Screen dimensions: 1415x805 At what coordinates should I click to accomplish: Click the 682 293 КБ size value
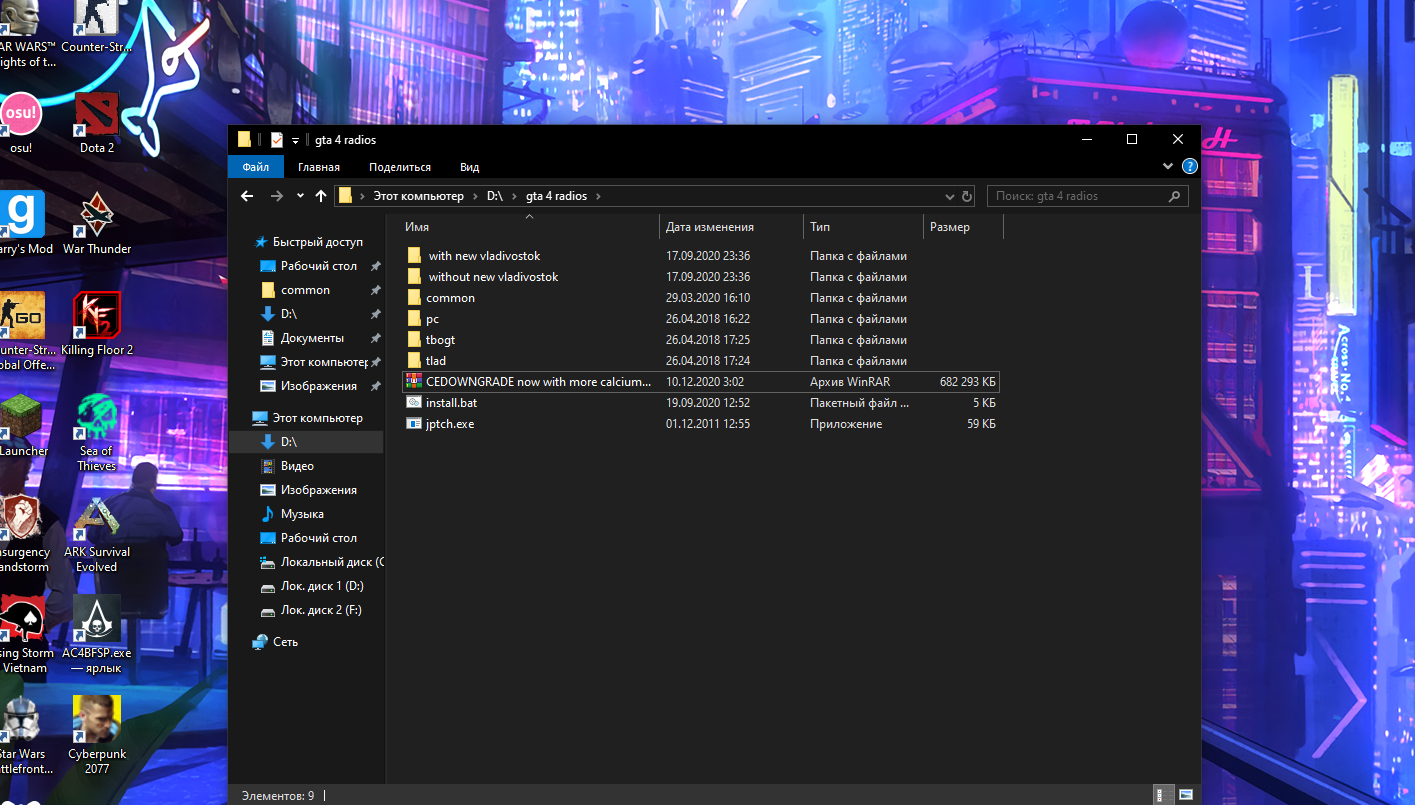(968, 382)
